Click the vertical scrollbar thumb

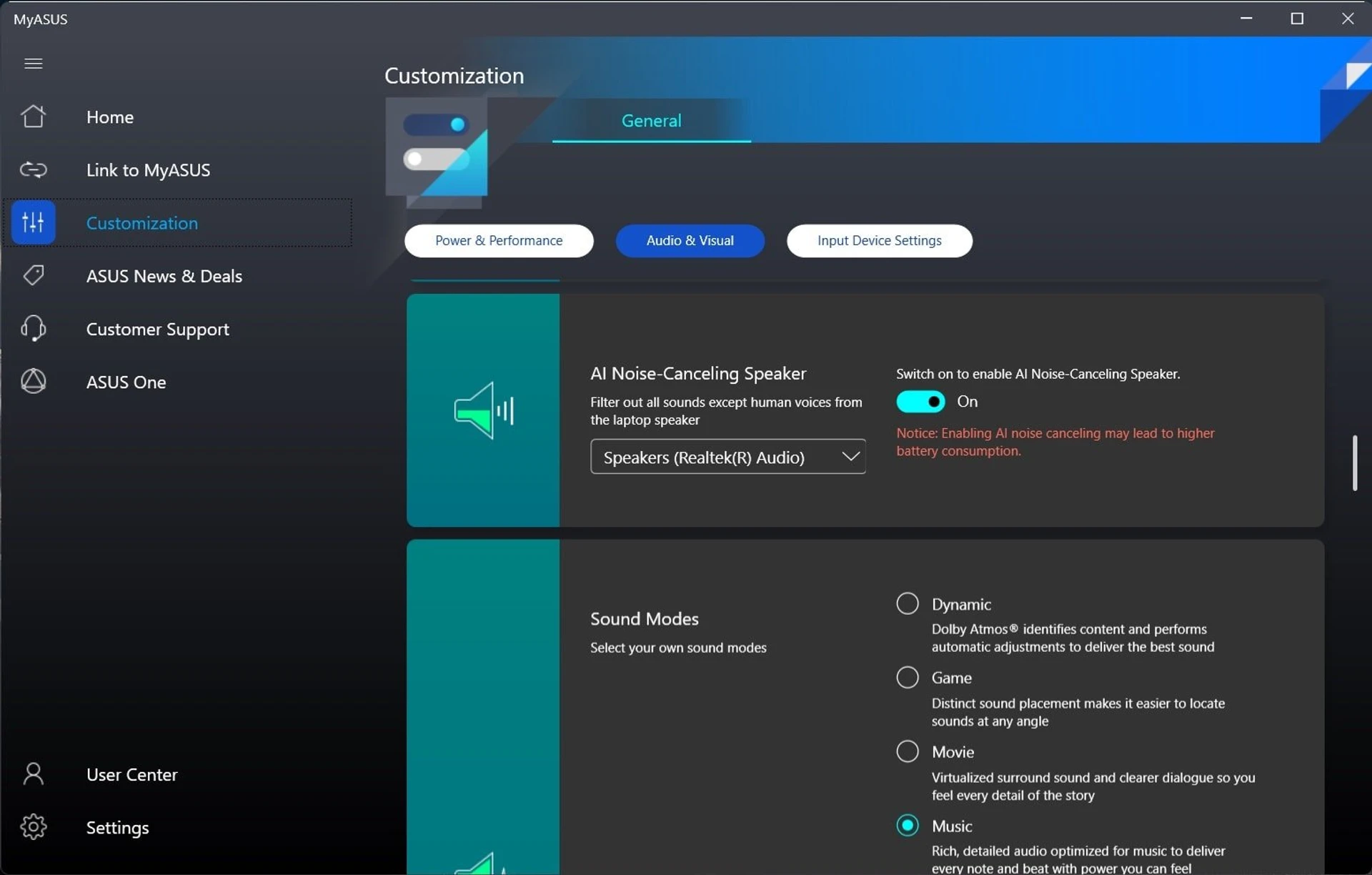click(x=1354, y=463)
